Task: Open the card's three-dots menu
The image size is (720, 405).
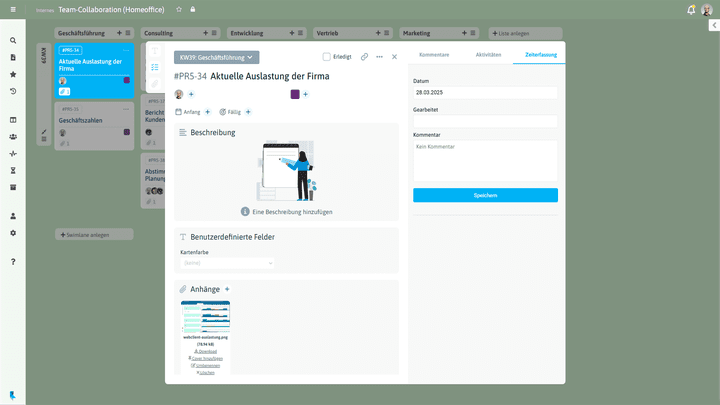Action: pos(379,57)
